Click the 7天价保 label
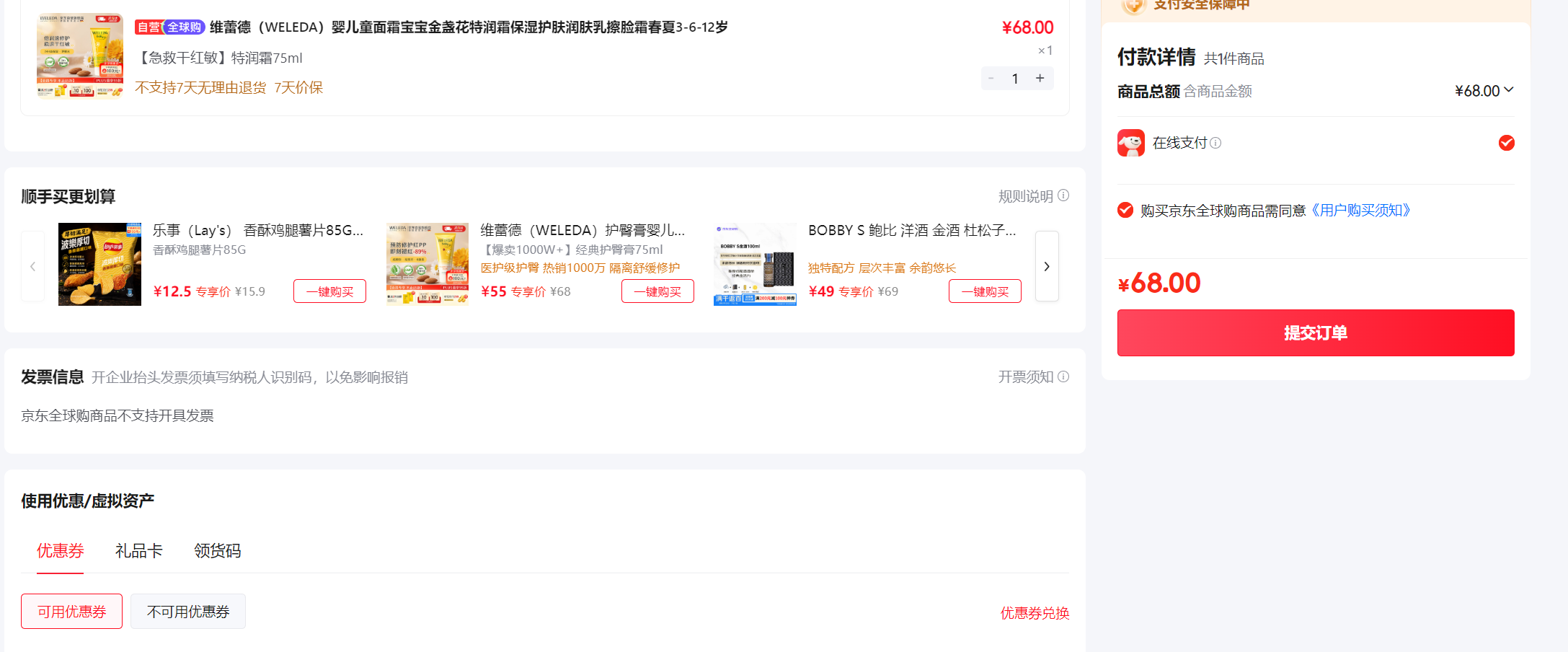Viewport: 1568px width, 652px height. pos(298,87)
